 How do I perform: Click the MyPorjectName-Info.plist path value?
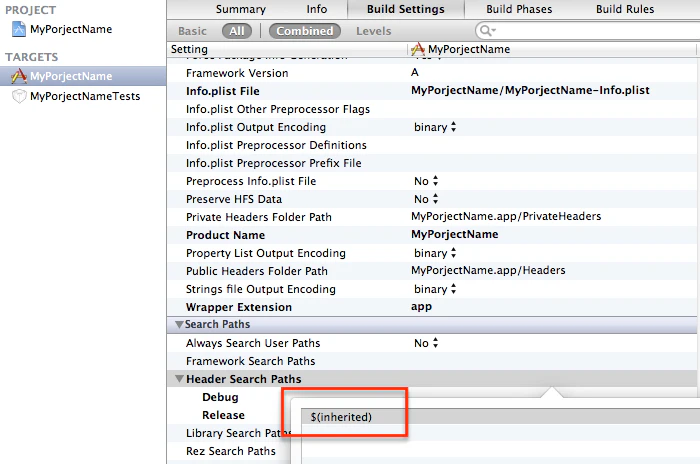(x=530, y=90)
